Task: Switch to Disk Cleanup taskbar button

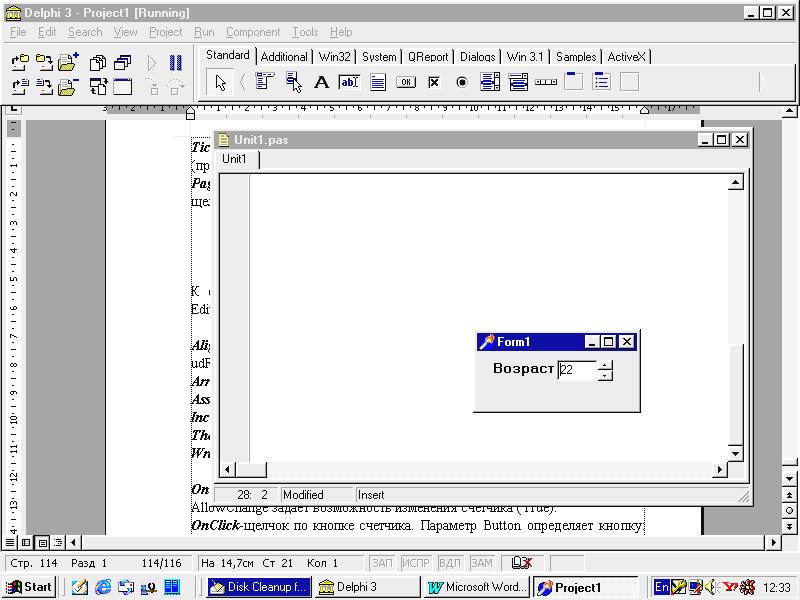Action: click(259, 587)
